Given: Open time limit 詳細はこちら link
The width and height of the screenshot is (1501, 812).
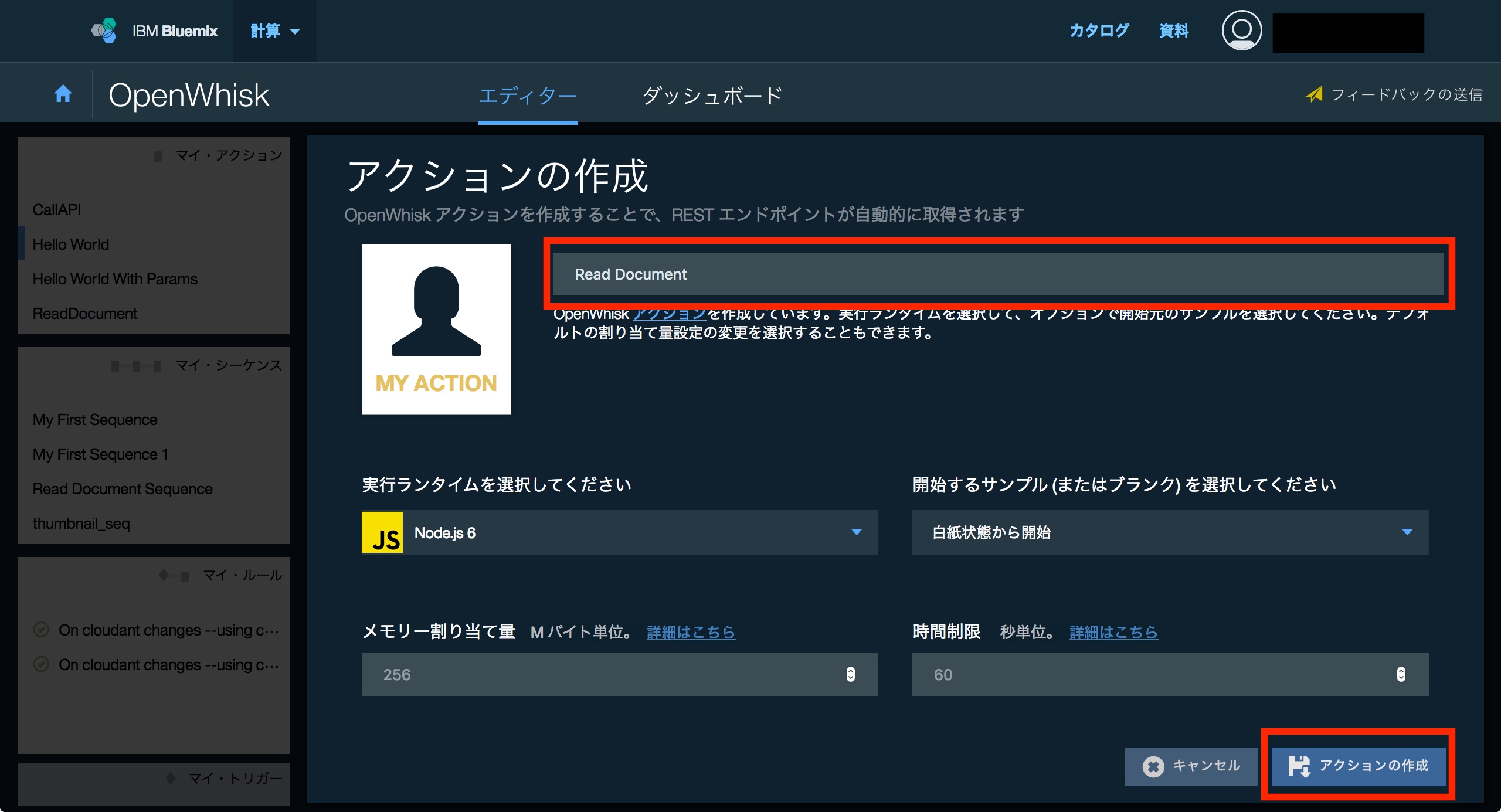Looking at the screenshot, I should click(x=1113, y=632).
